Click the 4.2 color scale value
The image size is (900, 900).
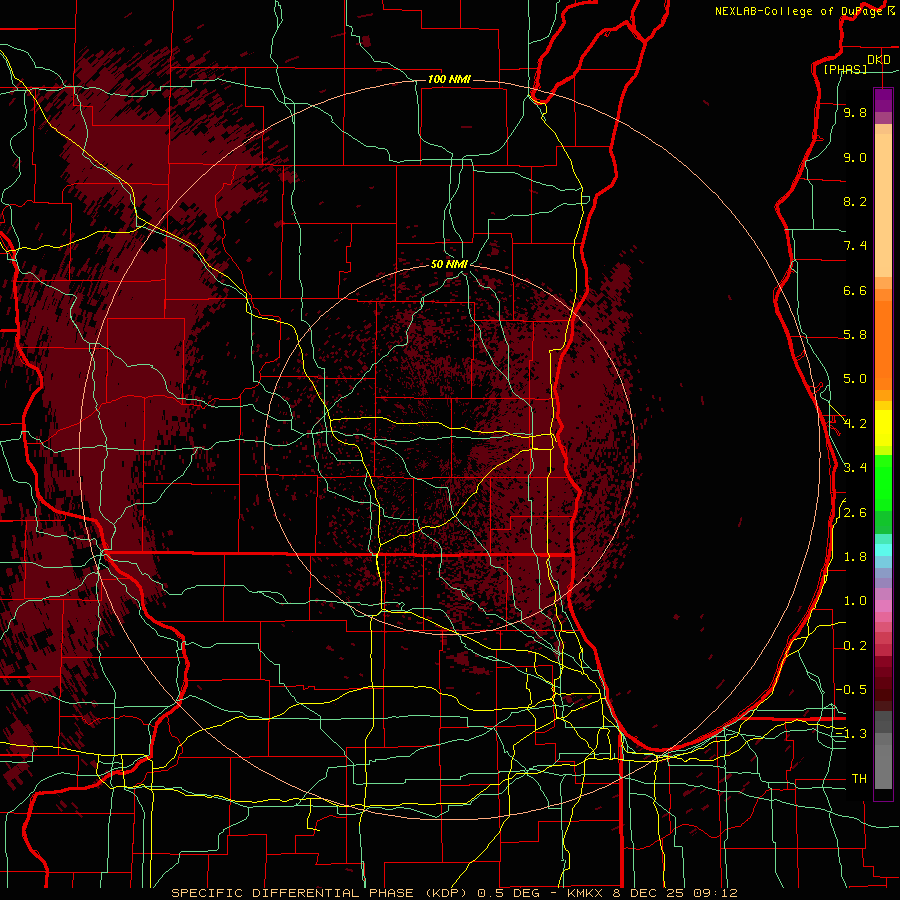point(855,424)
